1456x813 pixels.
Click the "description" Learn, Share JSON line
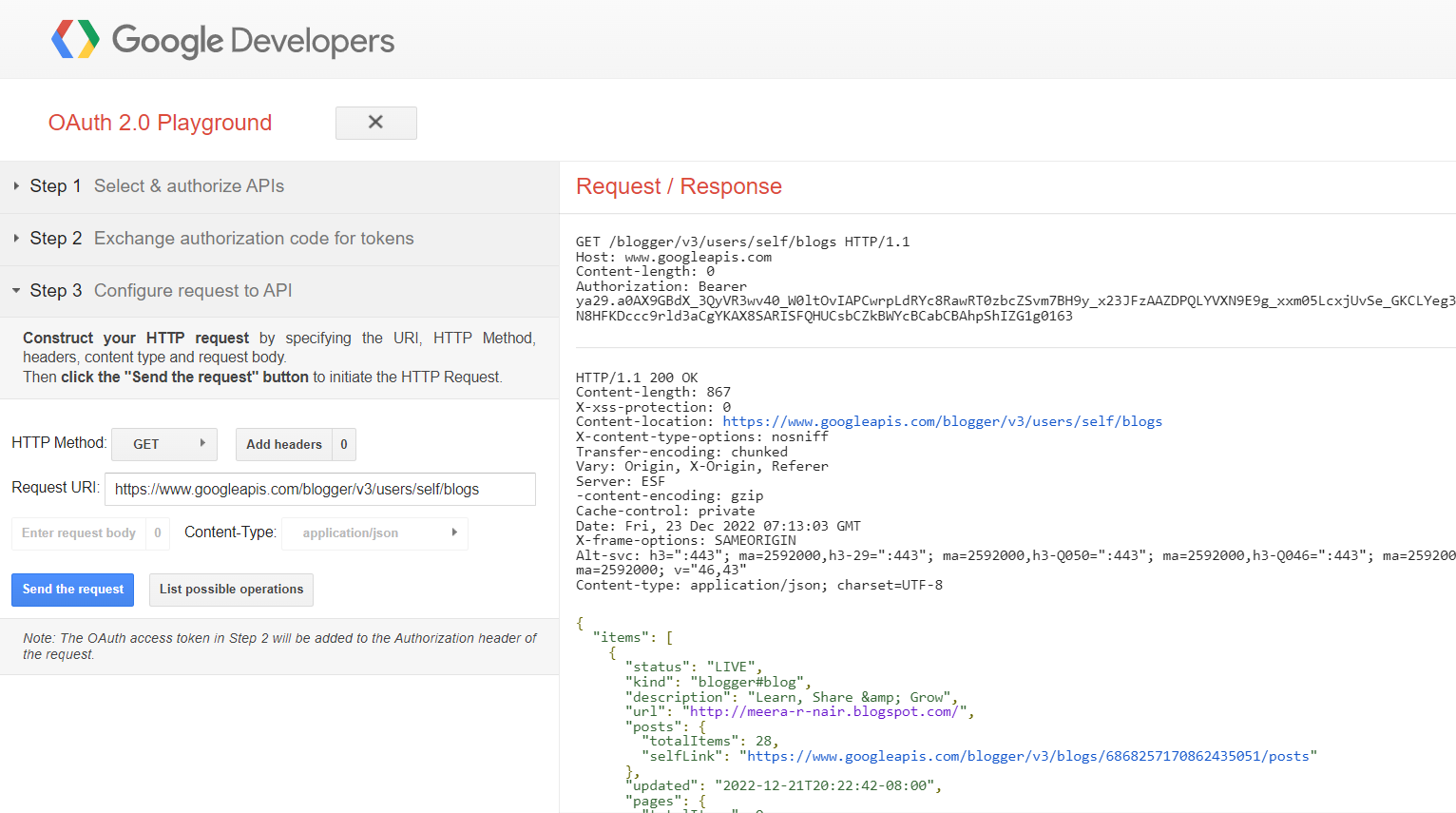[792, 697]
